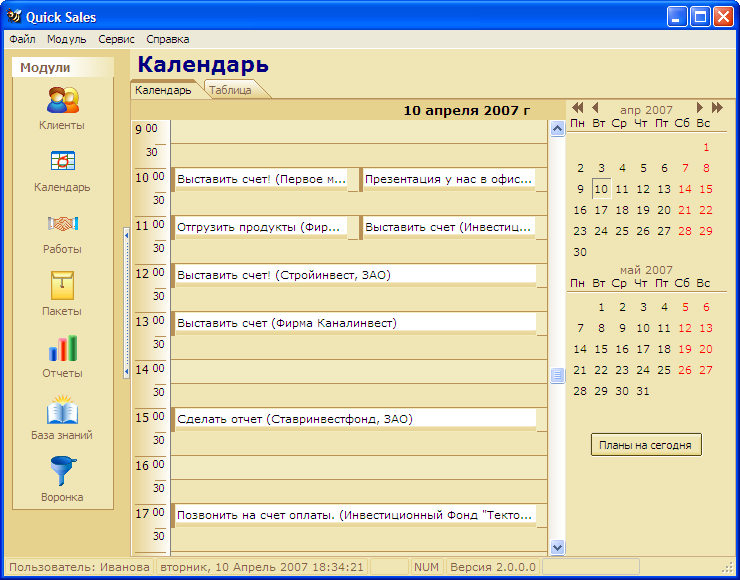Select April 22 in mini calendar
This screenshot has height=580, width=740.
point(706,210)
